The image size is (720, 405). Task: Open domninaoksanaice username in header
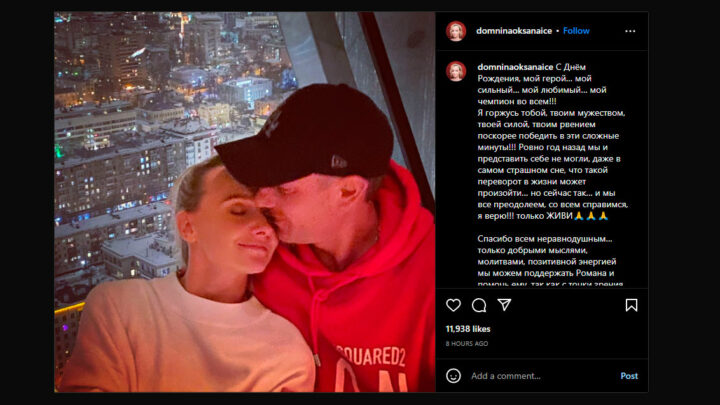pos(514,31)
